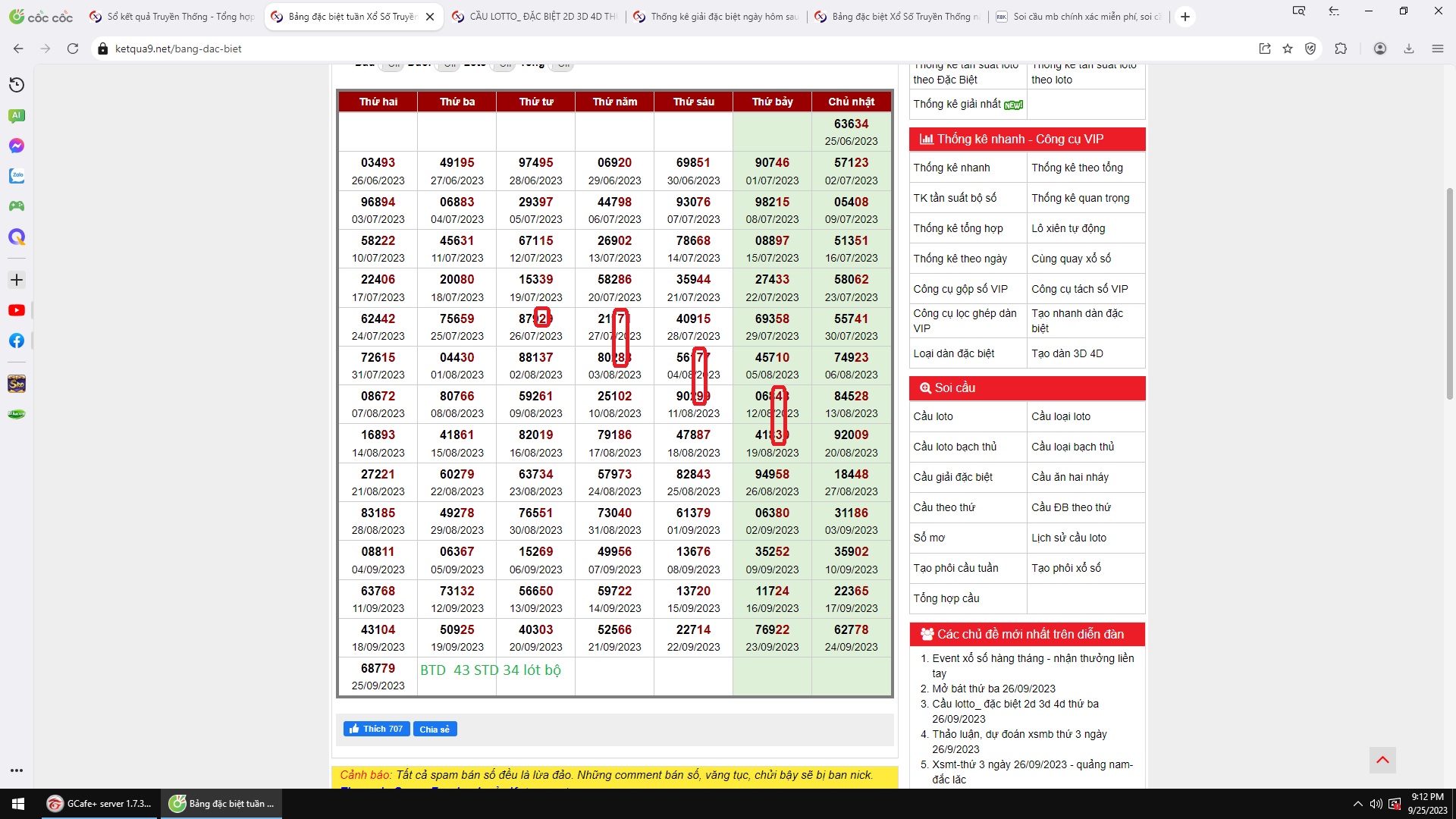The image size is (1456, 819).
Task: Open the Zalo sidebar icon
Action: 17,176
